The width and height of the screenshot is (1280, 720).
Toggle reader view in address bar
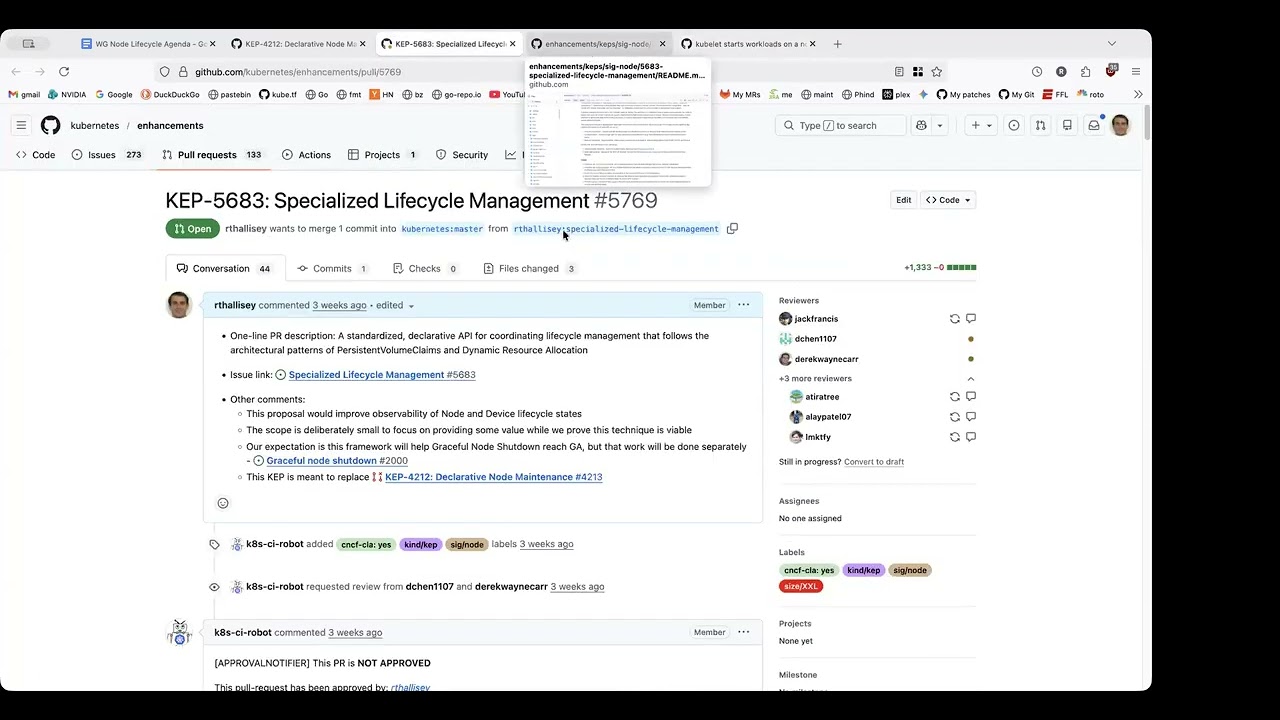click(x=899, y=72)
